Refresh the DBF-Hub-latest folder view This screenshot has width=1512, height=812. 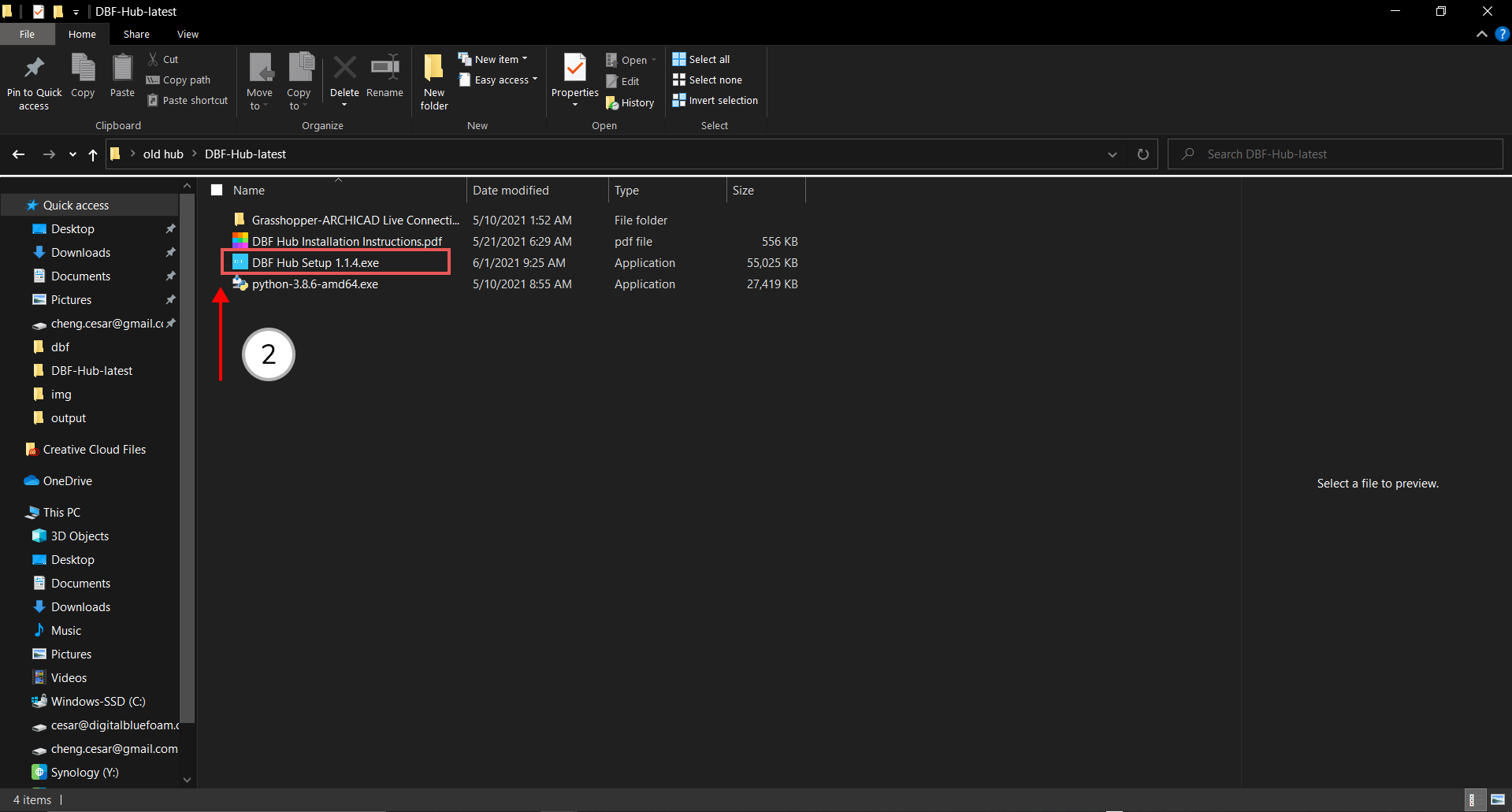(1142, 154)
